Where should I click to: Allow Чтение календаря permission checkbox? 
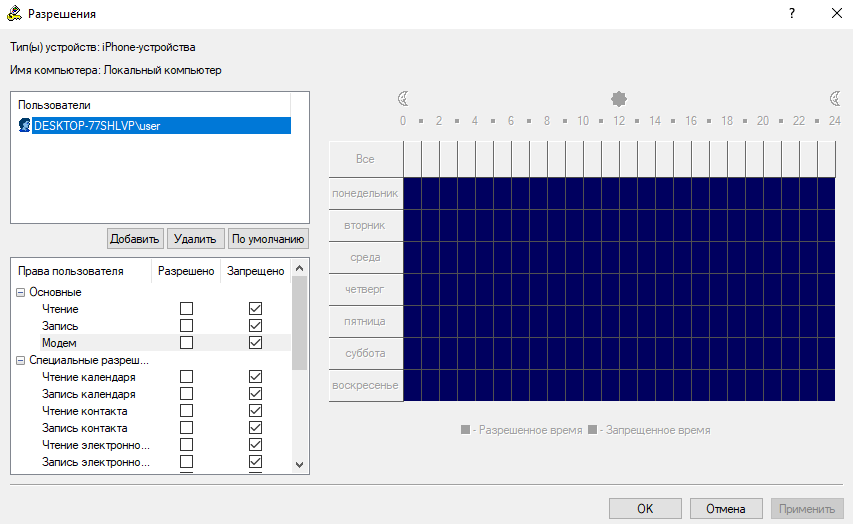tap(186, 377)
